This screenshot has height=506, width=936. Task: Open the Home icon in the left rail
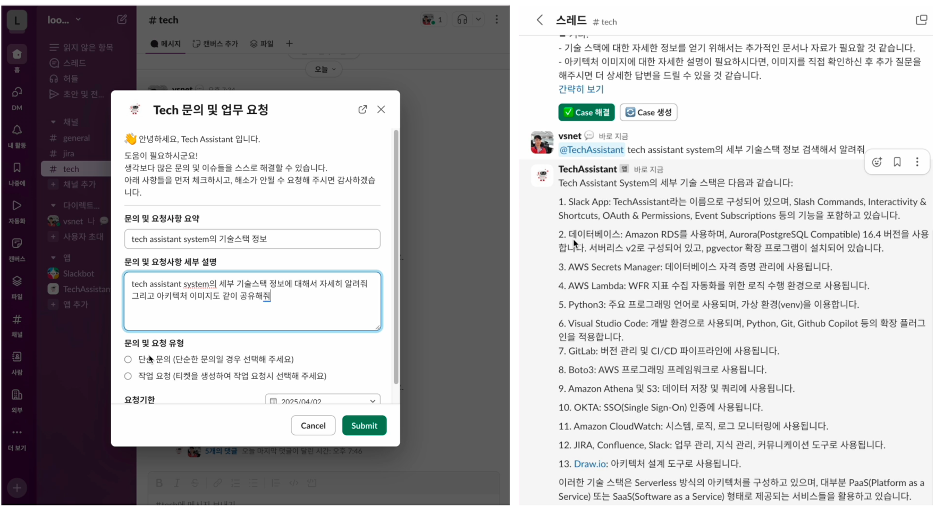pos(17,55)
